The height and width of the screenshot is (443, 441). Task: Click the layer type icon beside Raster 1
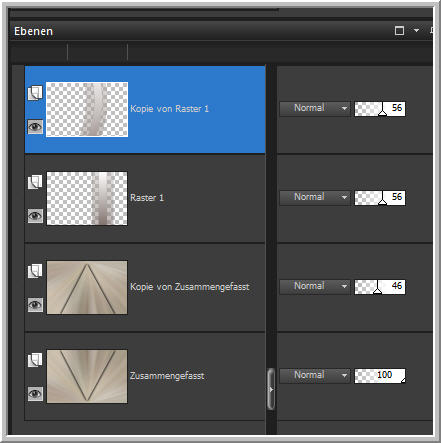pyautogui.click(x=35, y=182)
